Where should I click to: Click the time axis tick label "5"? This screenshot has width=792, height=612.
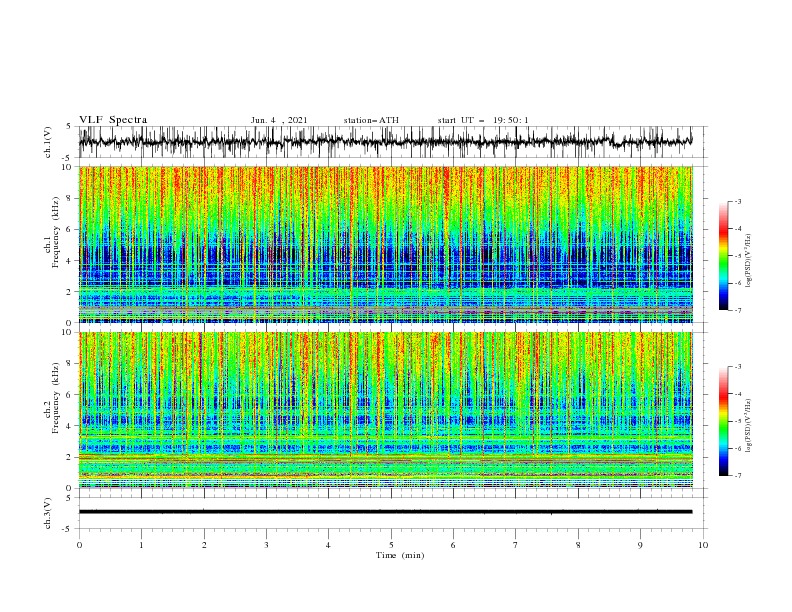click(391, 545)
